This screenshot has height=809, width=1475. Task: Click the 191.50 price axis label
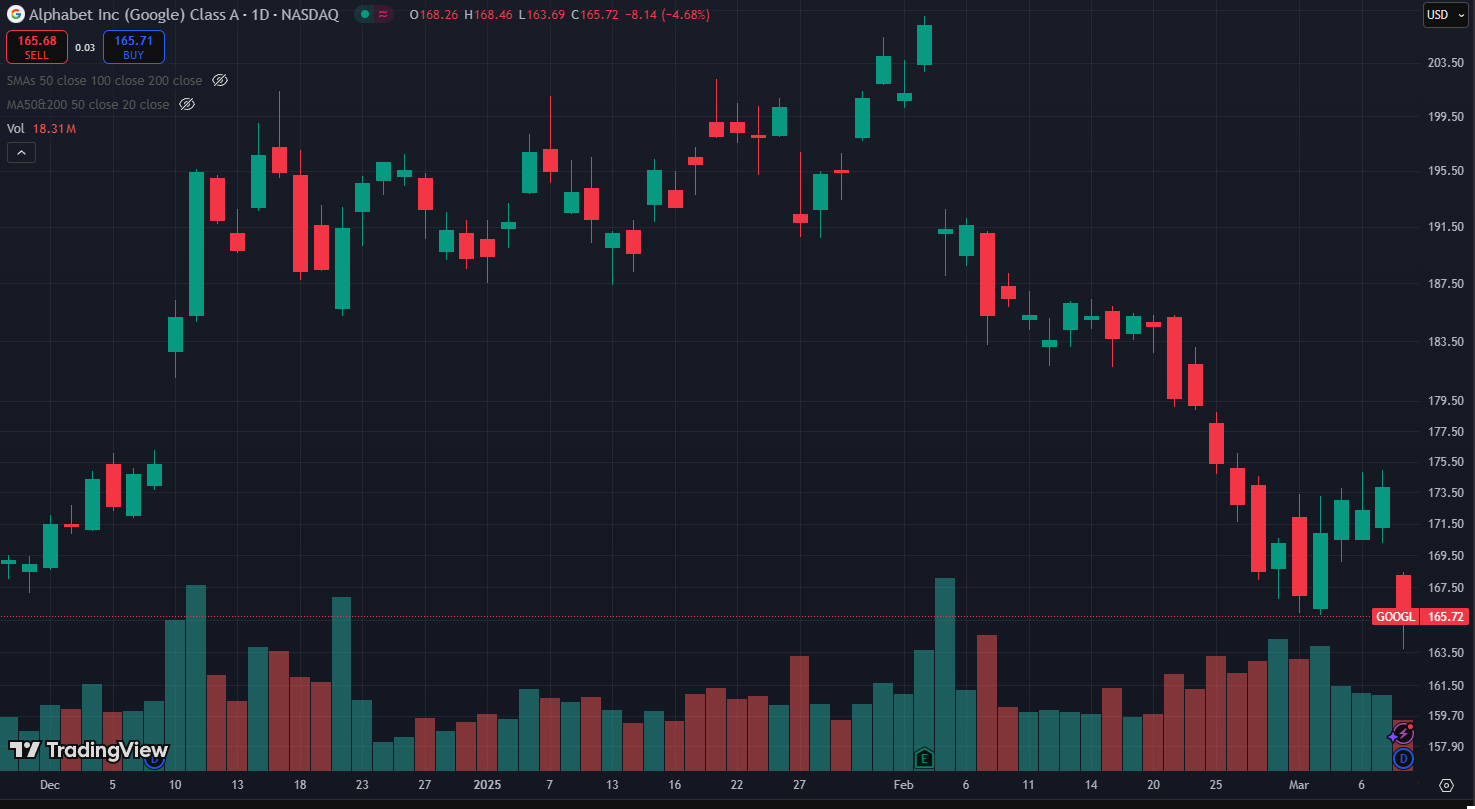(x=1445, y=227)
